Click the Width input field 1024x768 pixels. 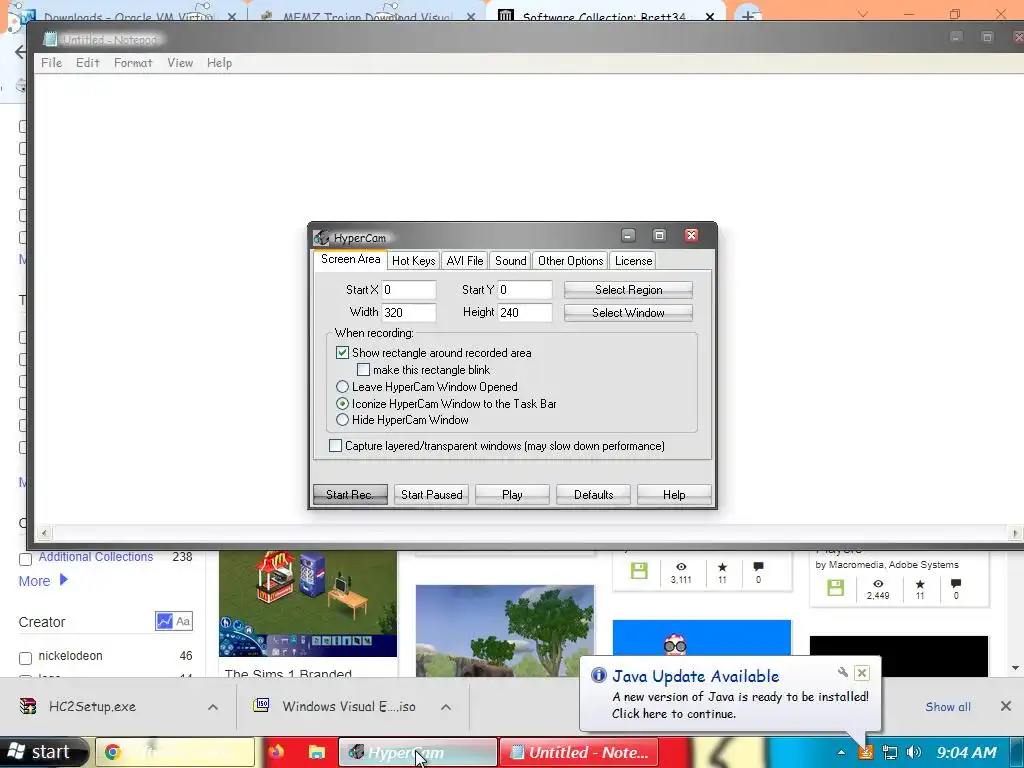409,312
